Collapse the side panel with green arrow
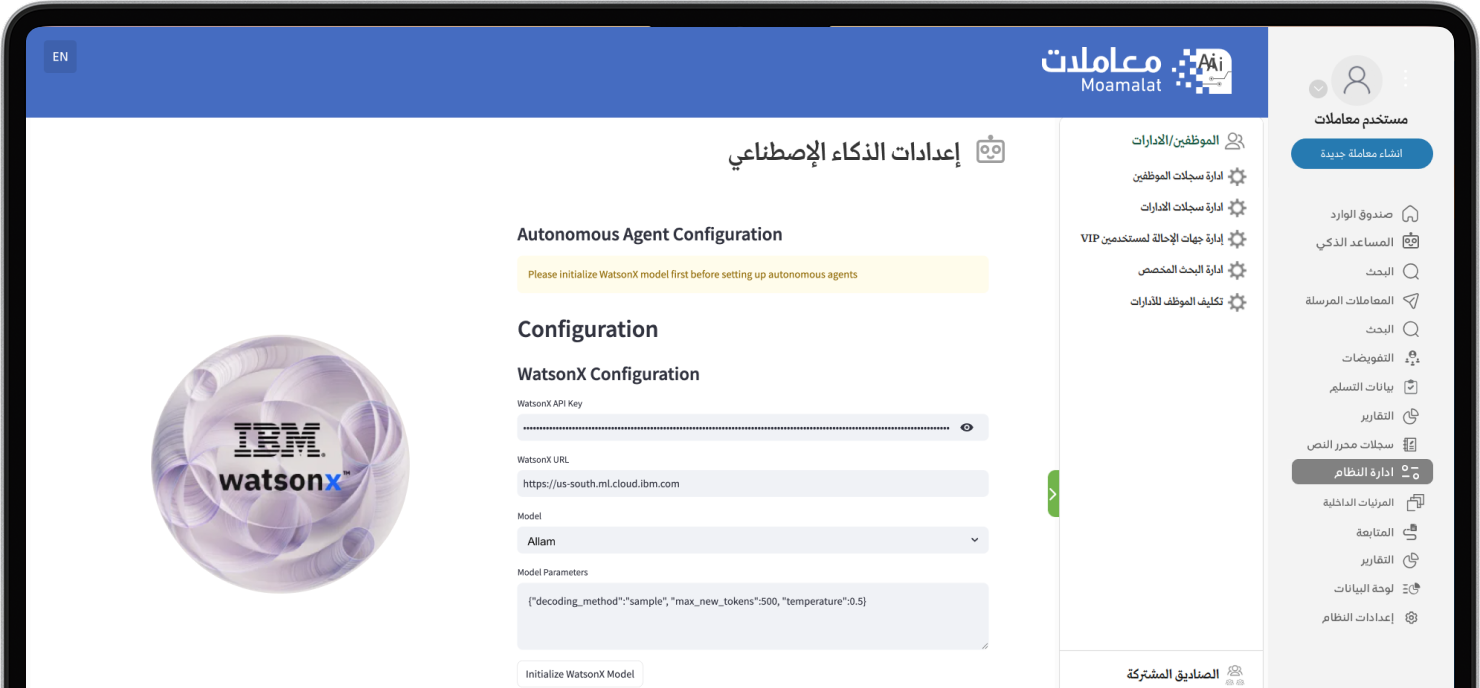 (x=1053, y=494)
